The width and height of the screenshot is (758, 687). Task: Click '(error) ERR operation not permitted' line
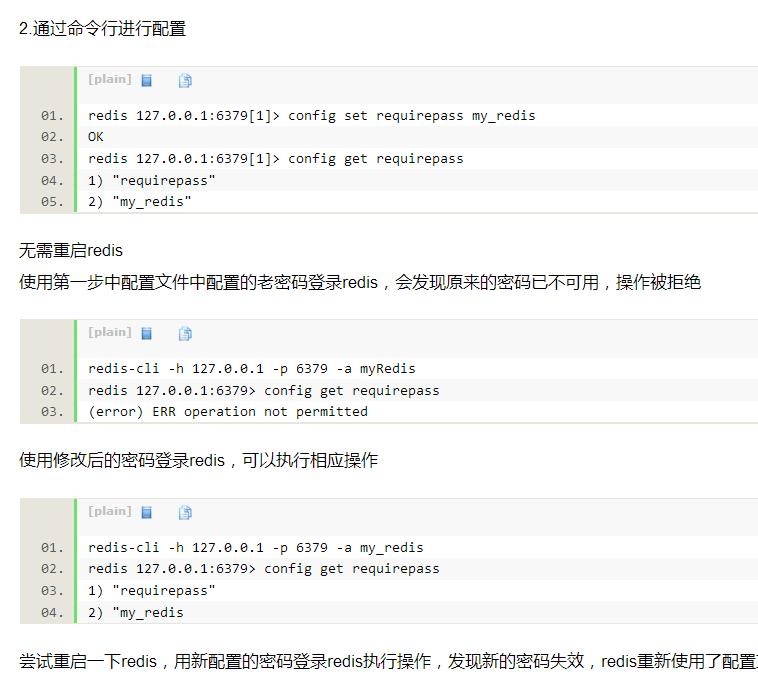tap(228, 411)
